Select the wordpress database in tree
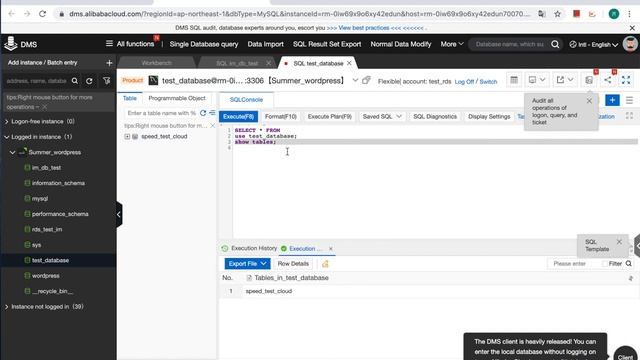 (x=46, y=276)
